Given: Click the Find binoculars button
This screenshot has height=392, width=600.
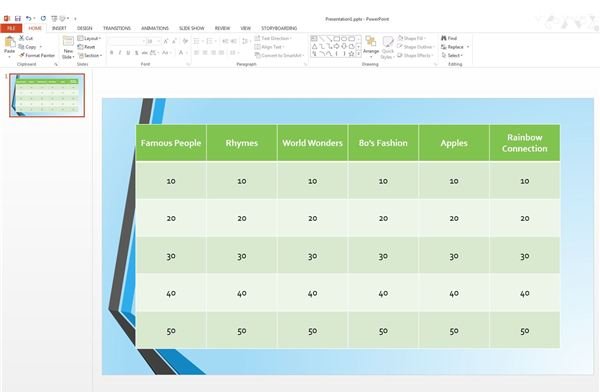Looking at the screenshot, I should 449,38.
